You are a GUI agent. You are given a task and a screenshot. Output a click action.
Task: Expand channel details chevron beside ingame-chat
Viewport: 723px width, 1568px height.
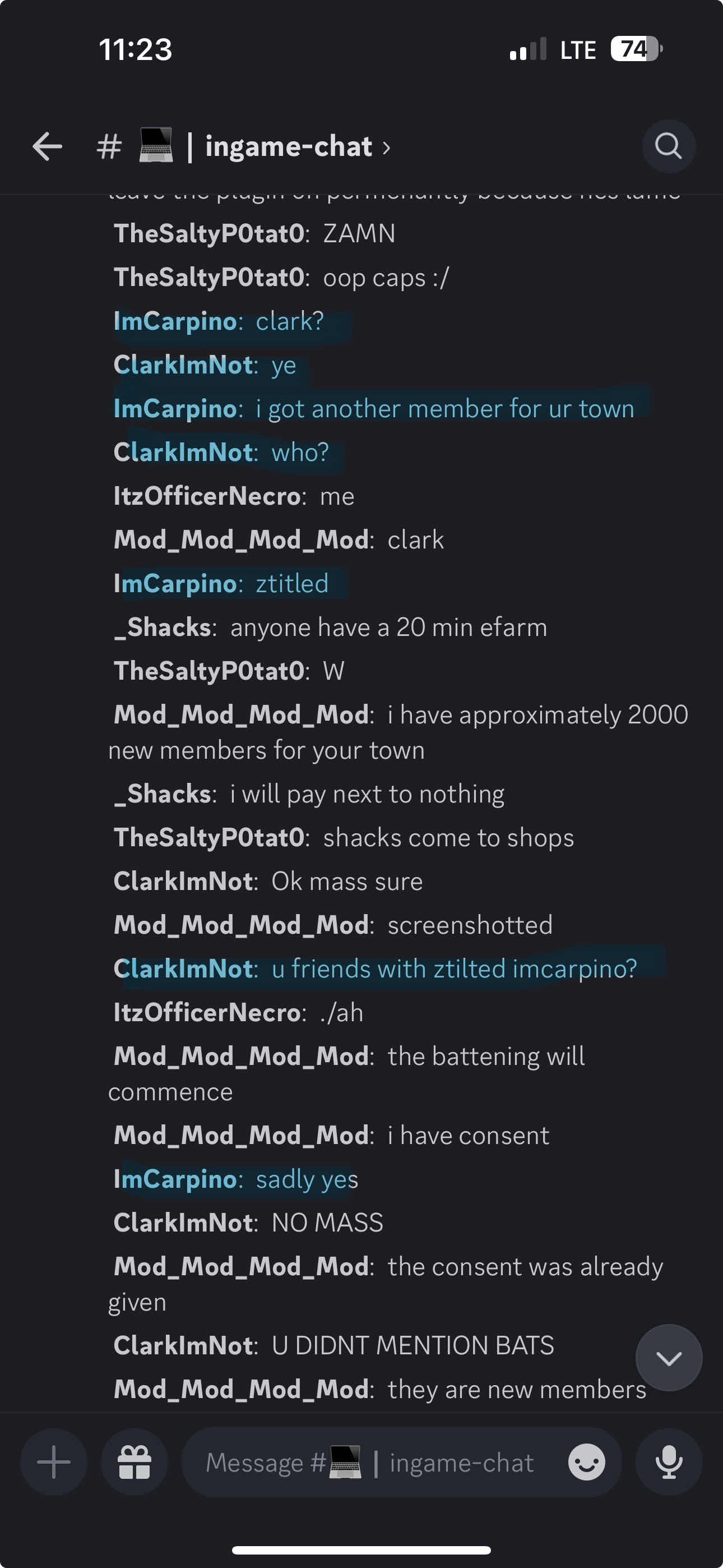(387, 147)
